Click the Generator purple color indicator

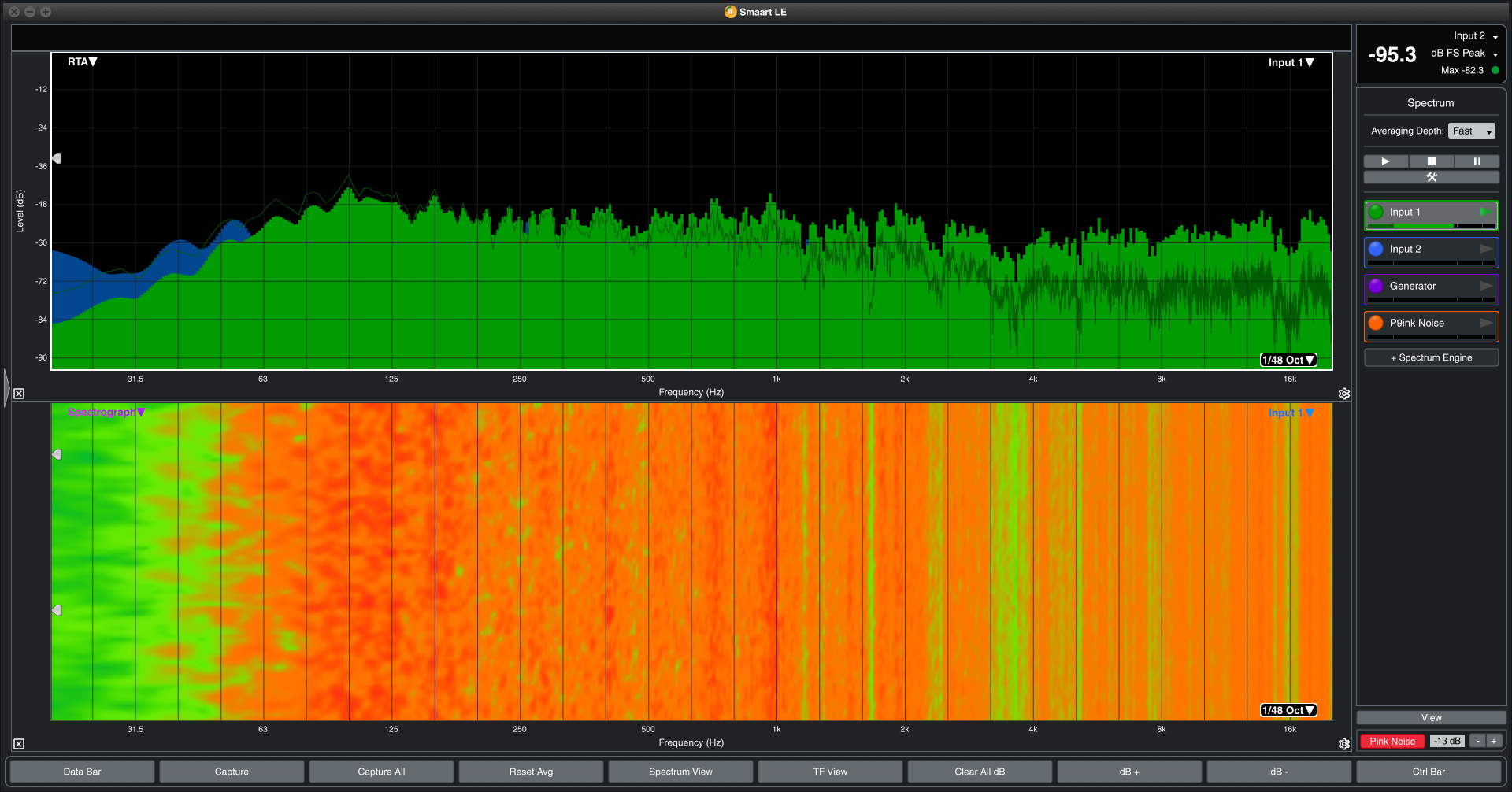(1376, 286)
